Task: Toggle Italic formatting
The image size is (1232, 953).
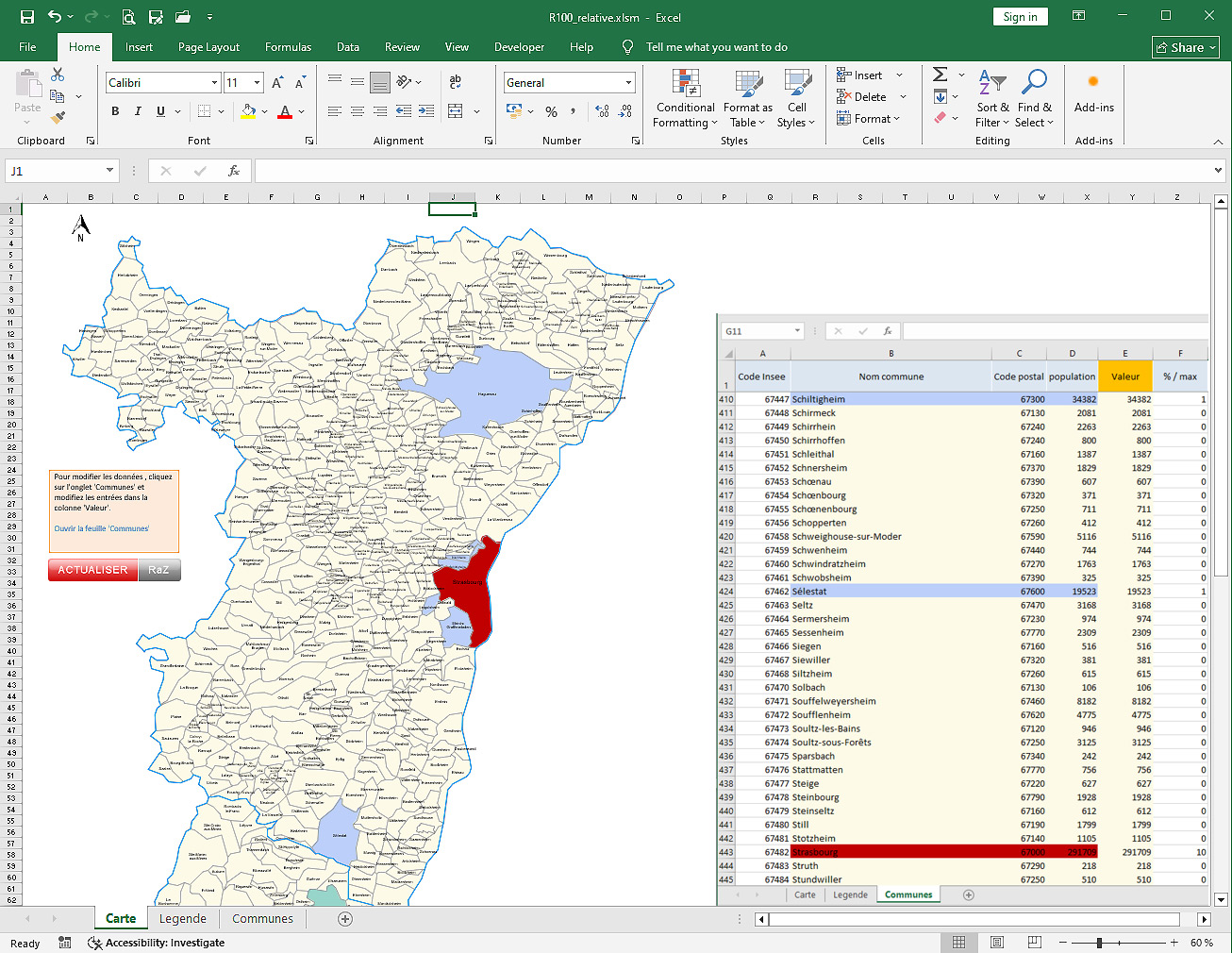Action: [x=138, y=111]
